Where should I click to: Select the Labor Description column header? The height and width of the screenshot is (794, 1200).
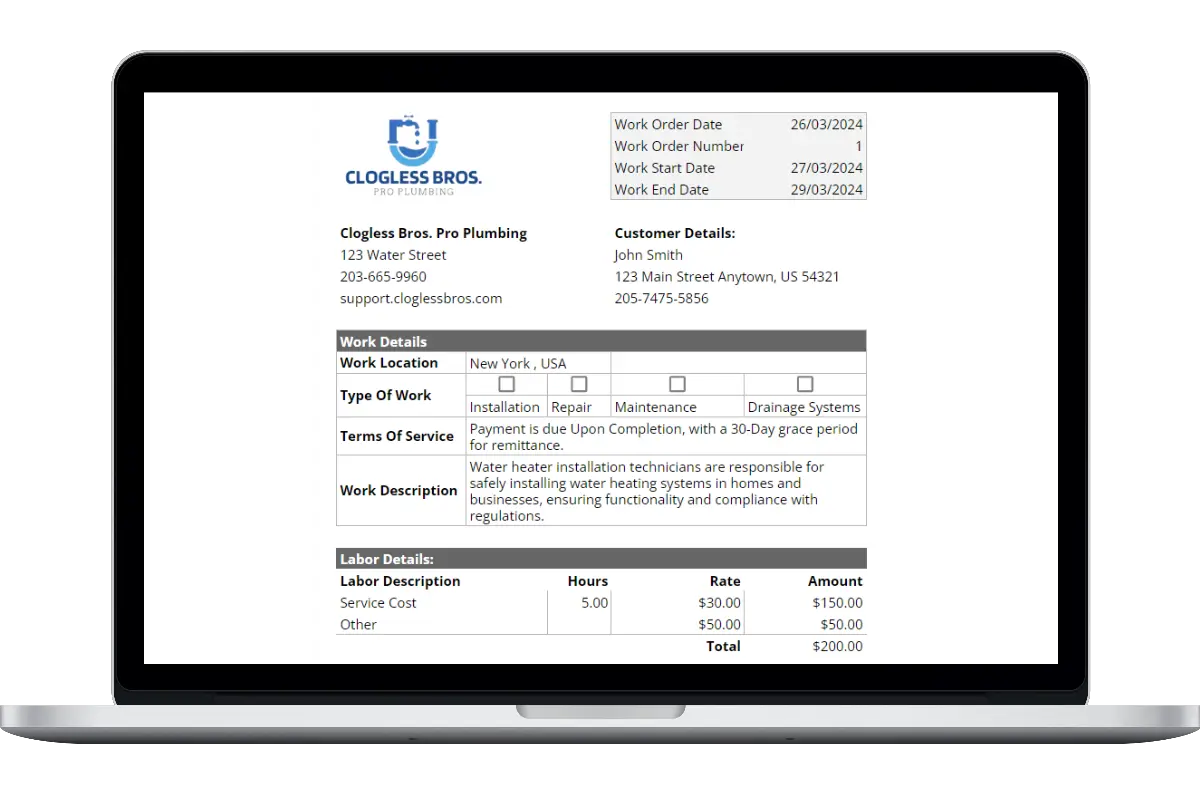point(400,581)
